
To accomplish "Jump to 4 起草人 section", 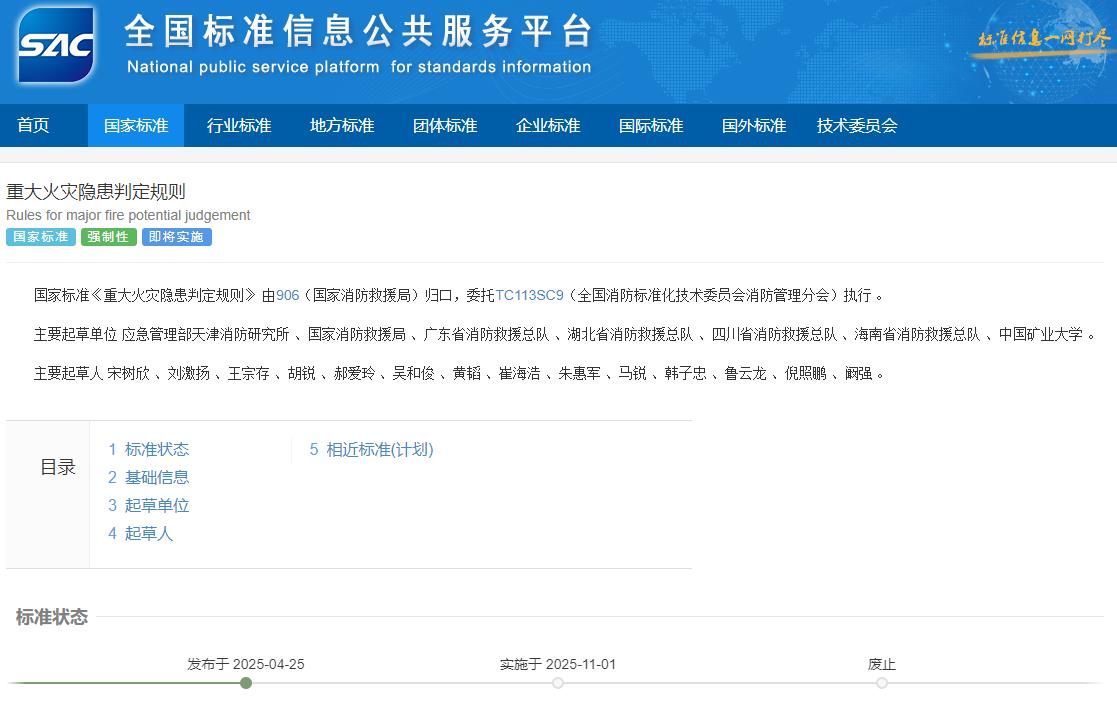I will [141, 533].
